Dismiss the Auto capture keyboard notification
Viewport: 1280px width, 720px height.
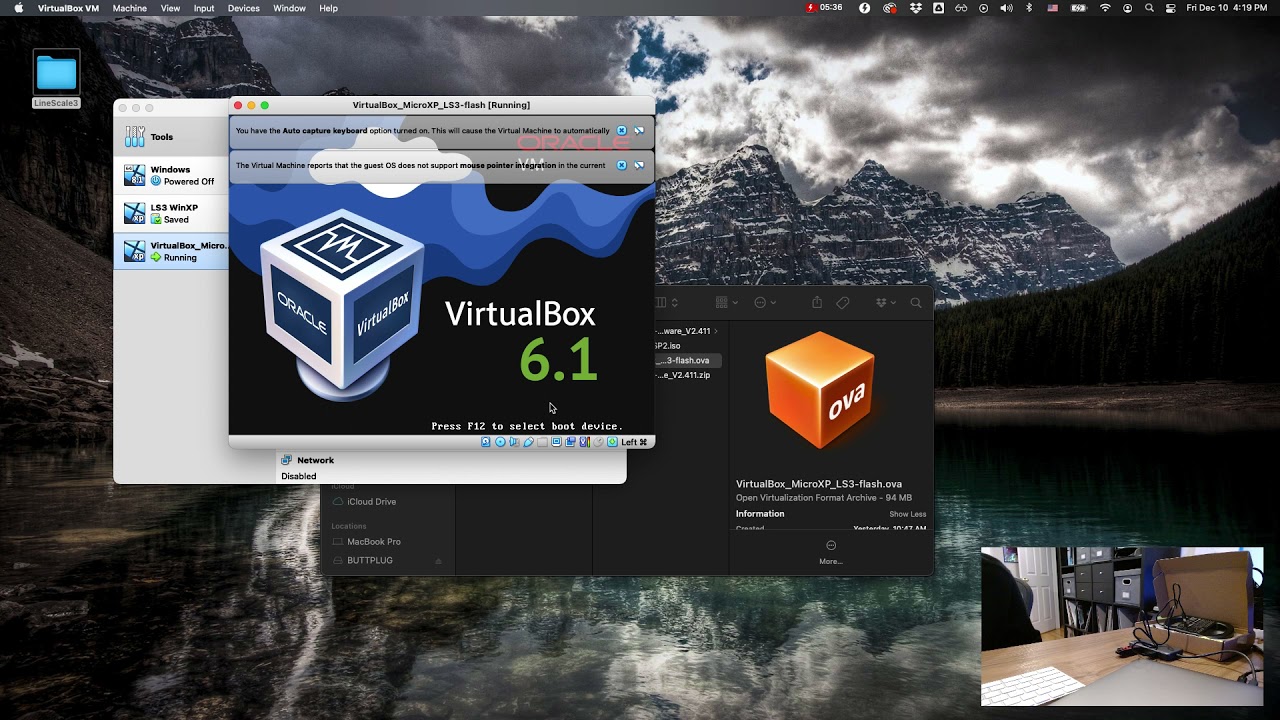(x=622, y=130)
